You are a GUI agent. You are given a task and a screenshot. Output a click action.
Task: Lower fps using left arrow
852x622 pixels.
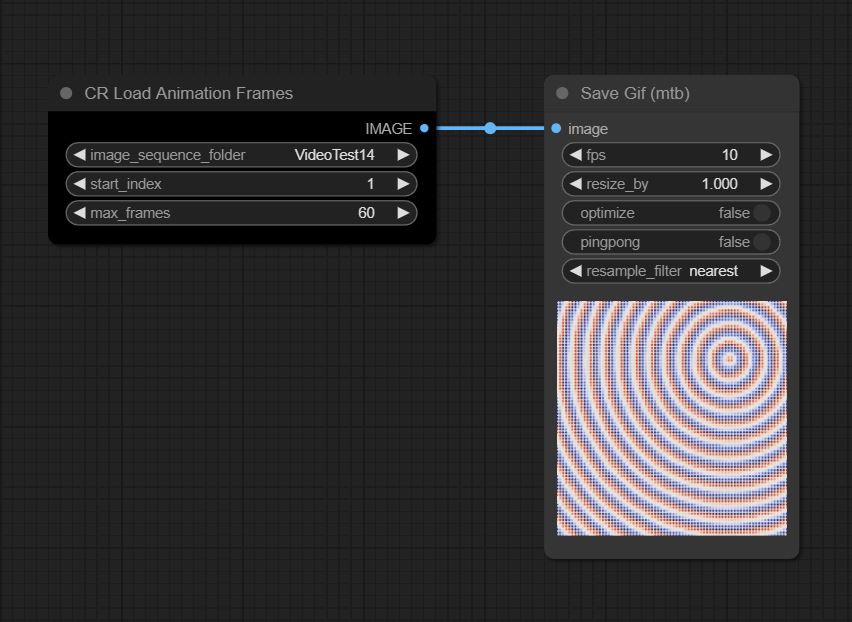575,155
